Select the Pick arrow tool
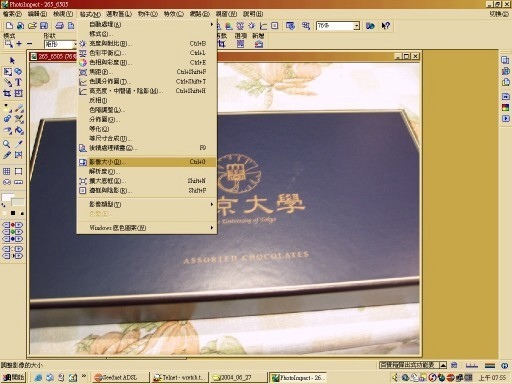 pyautogui.click(x=12, y=60)
